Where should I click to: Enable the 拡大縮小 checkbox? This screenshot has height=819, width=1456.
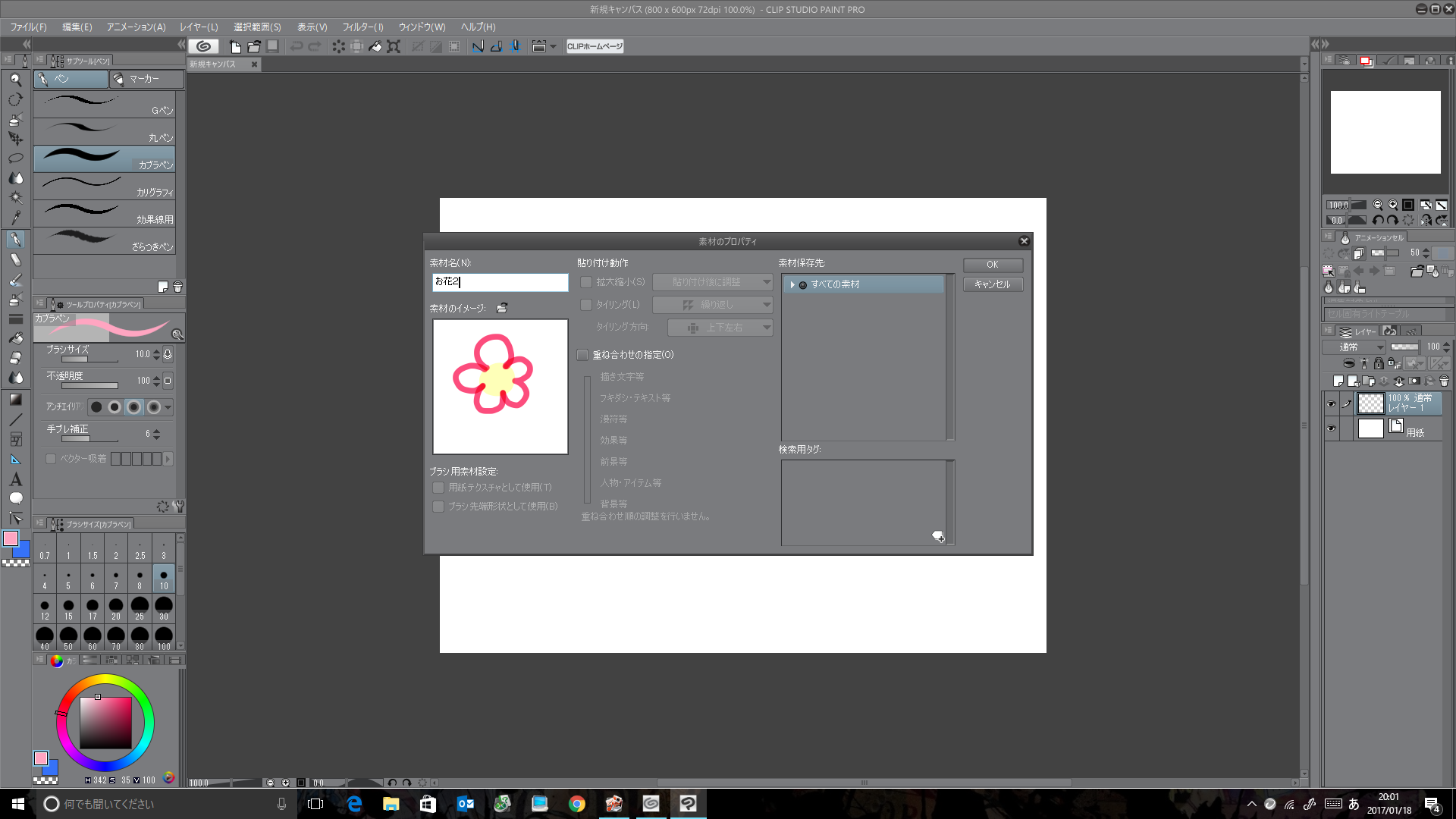pos(586,282)
